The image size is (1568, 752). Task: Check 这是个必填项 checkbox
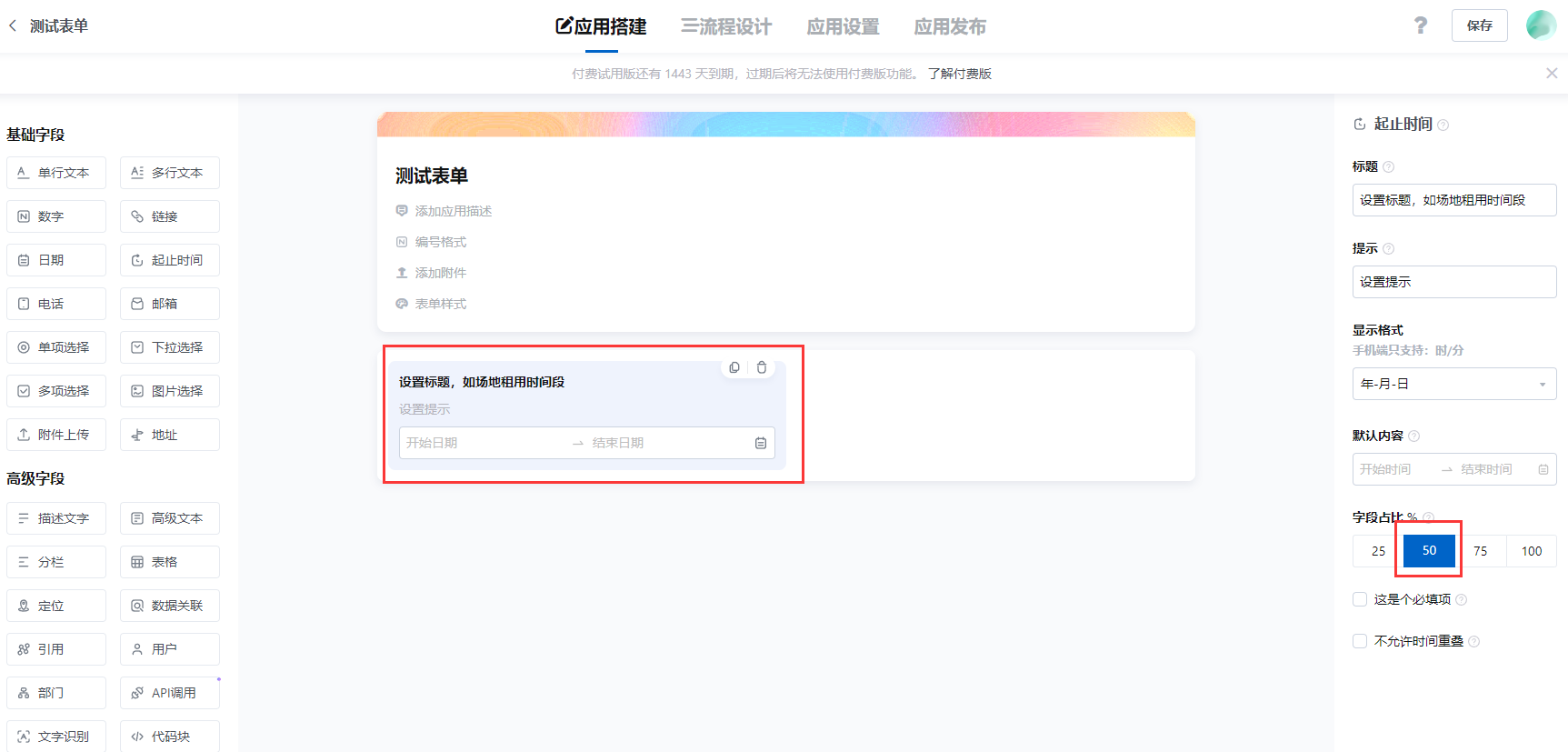click(1360, 599)
